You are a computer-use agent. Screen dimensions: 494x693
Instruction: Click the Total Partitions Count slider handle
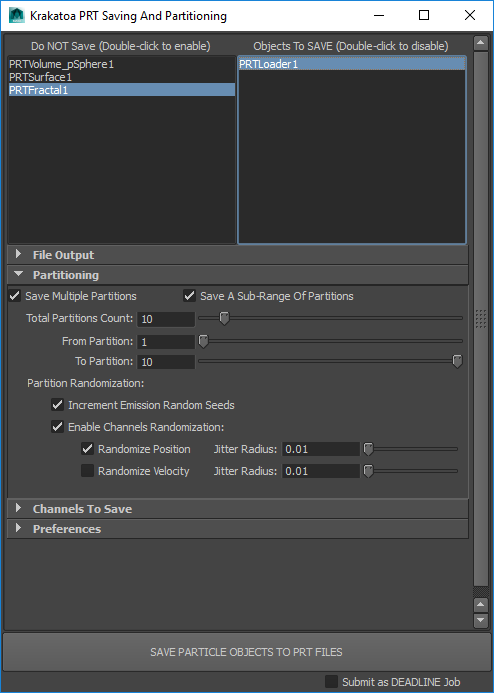click(224, 318)
